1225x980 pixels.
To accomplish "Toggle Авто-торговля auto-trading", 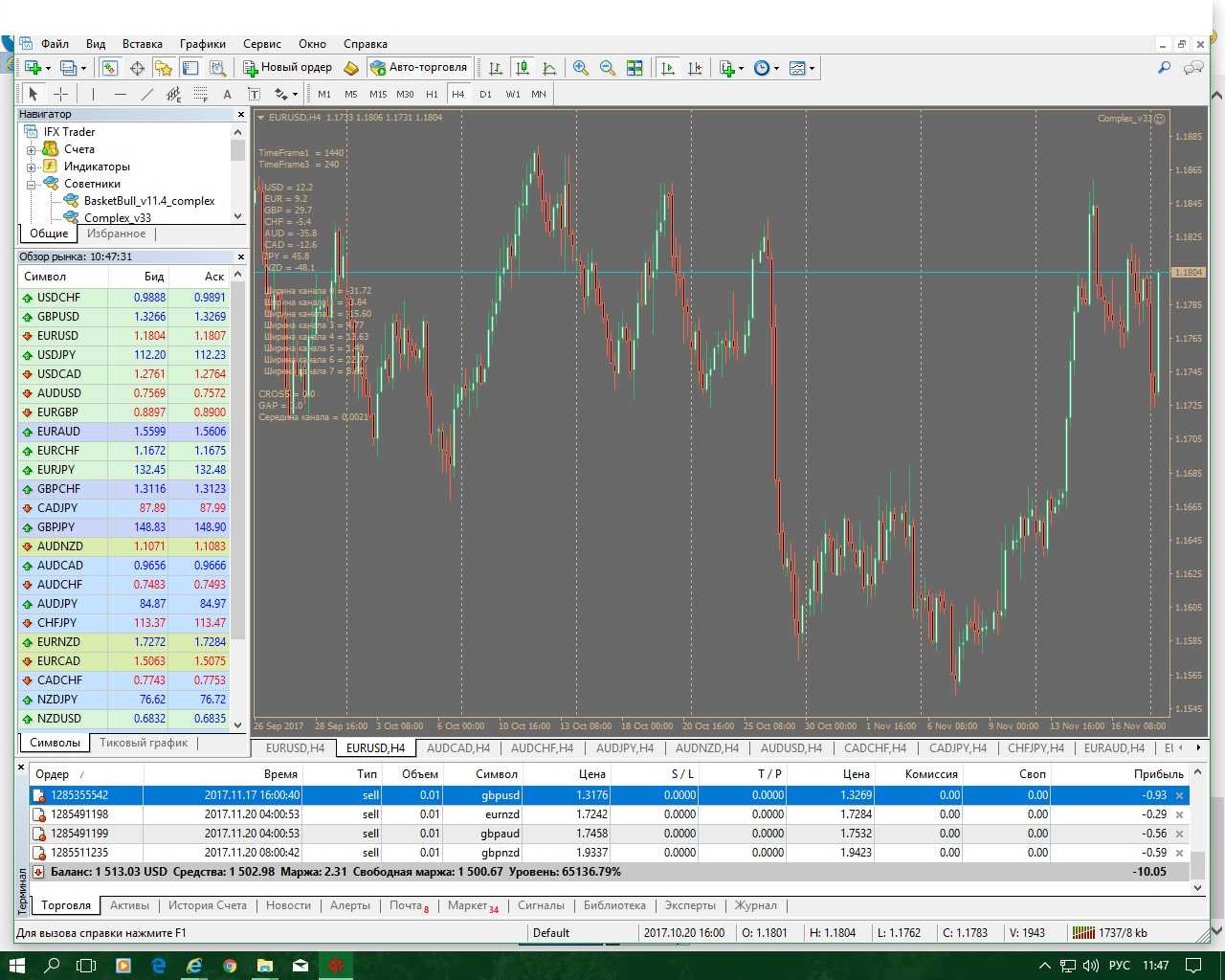I will point(419,68).
